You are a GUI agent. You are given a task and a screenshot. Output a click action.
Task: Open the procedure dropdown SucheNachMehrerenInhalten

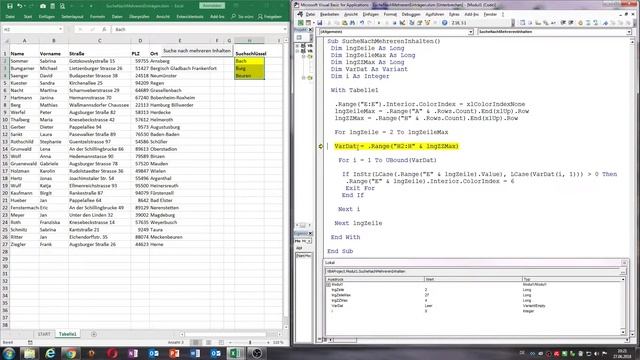point(629,32)
